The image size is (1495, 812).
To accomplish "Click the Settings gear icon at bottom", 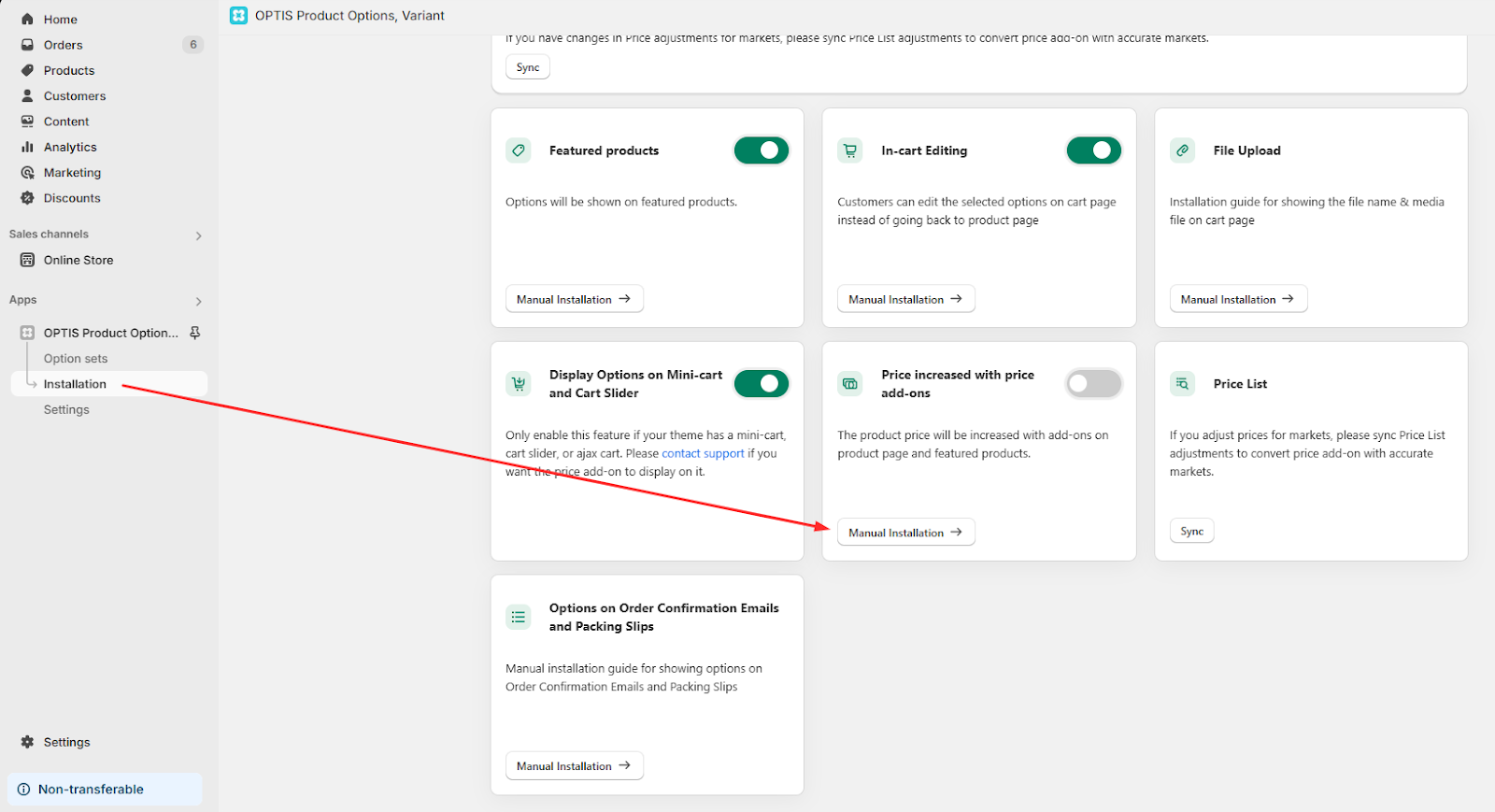I will coord(27,742).
